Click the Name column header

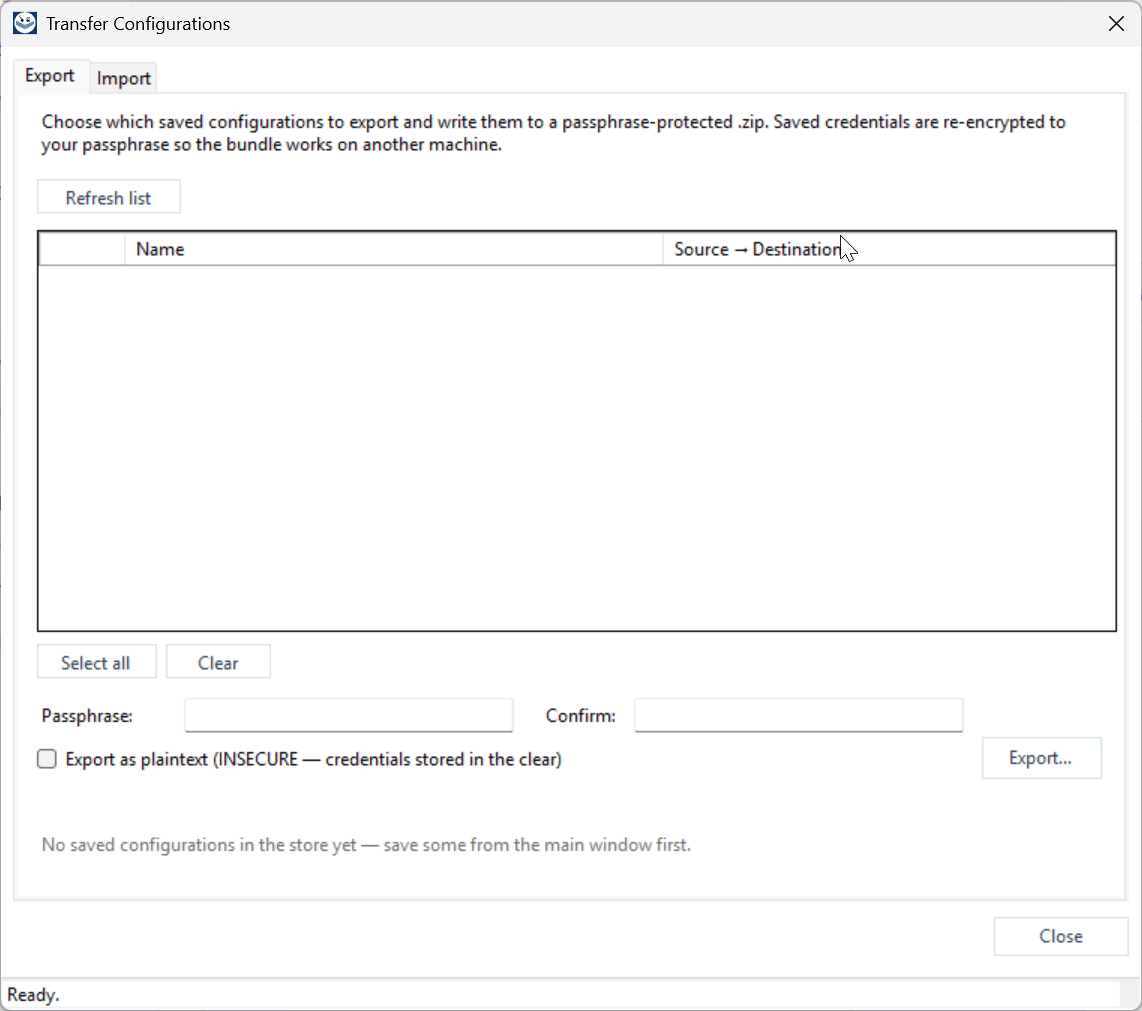click(x=394, y=249)
